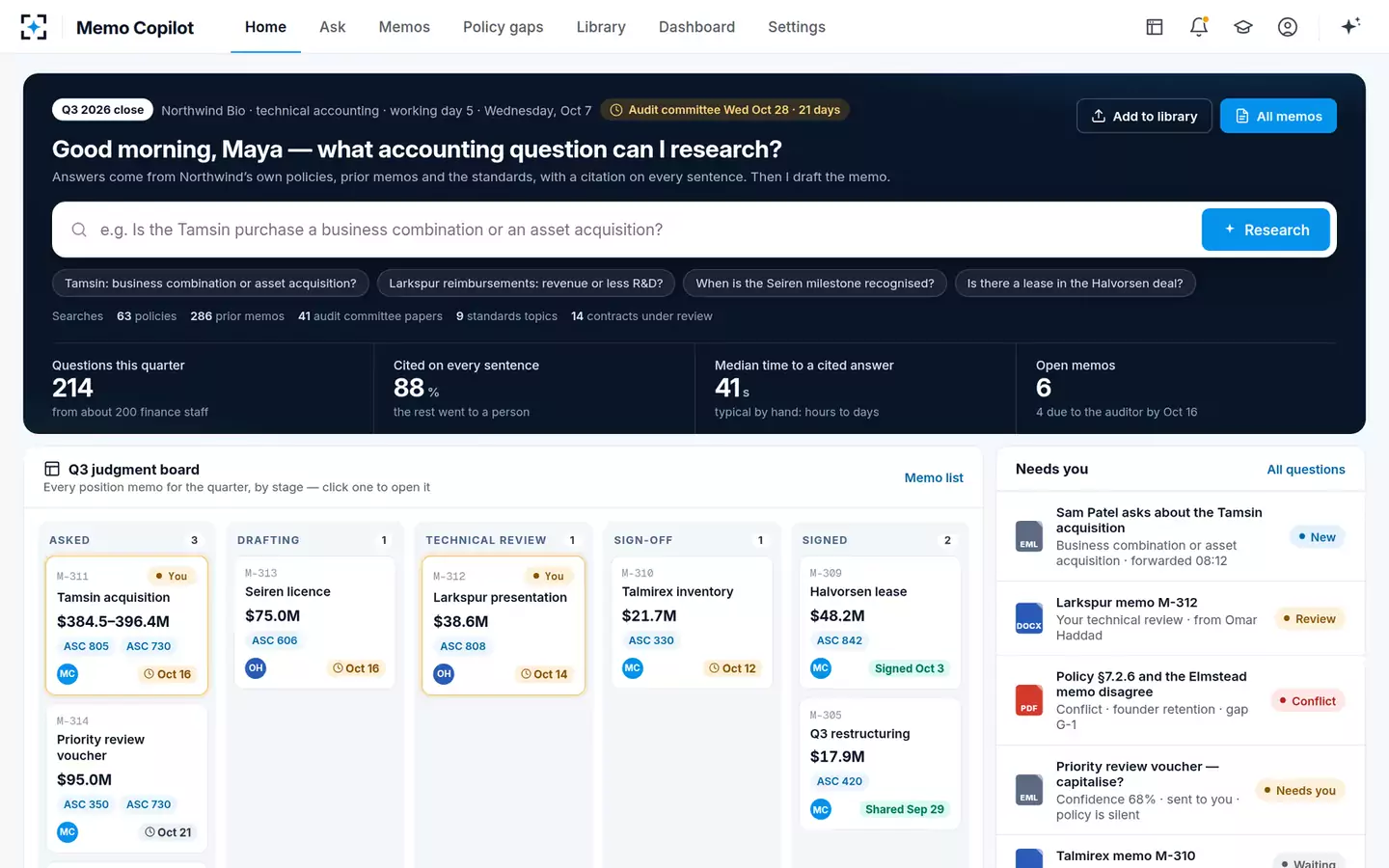Click the ASC 330 tag
1389x868 pixels.
pyautogui.click(x=651, y=640)
